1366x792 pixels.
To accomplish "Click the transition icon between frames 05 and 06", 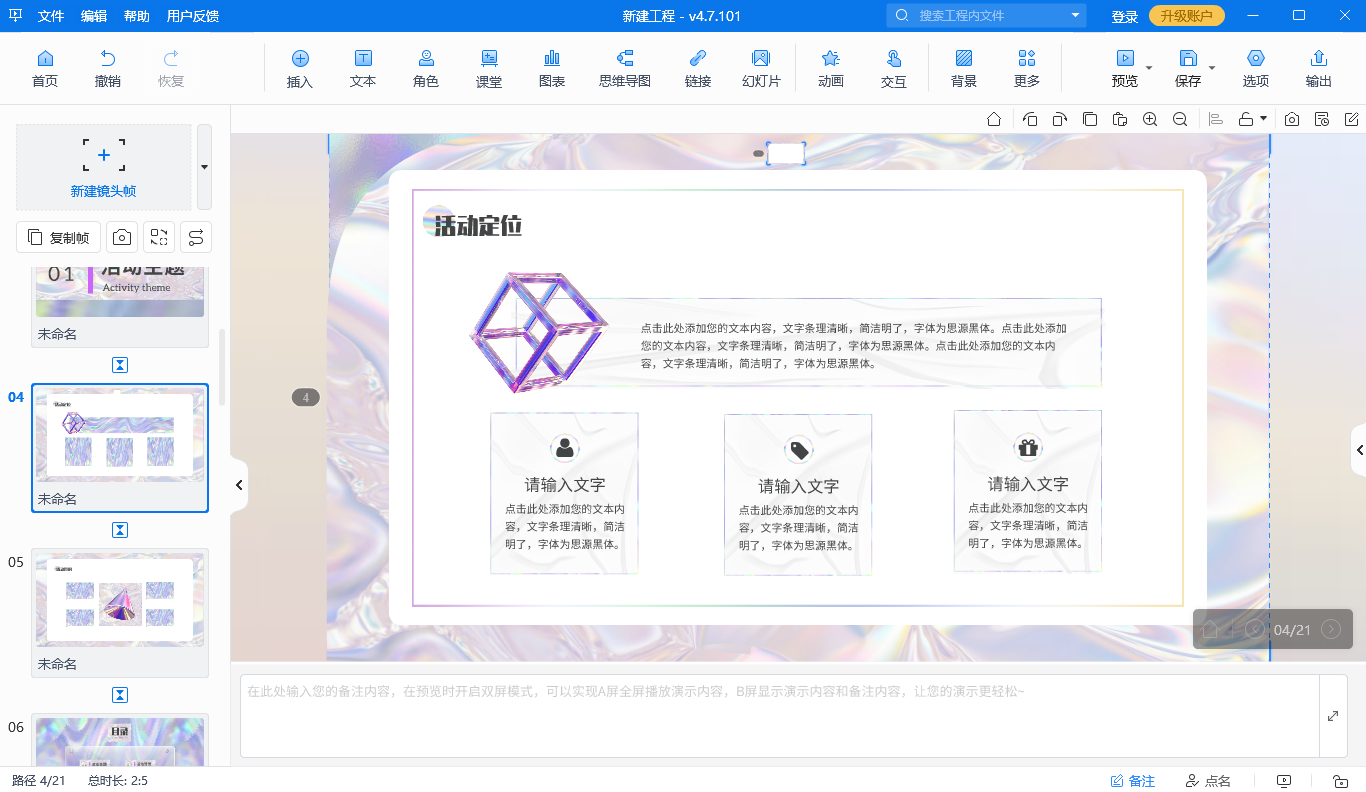I will coord(120,695).
